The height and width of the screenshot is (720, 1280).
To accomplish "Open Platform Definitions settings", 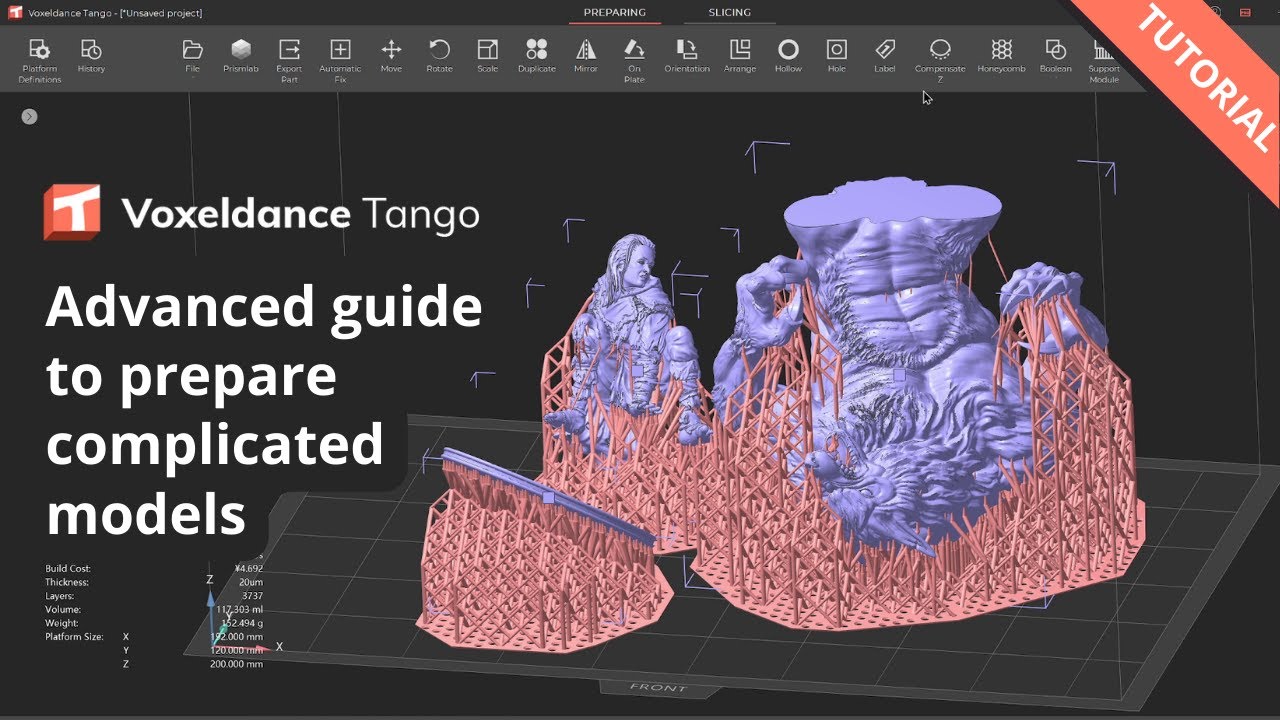I will pyautogui.click(x=40, y=60).
